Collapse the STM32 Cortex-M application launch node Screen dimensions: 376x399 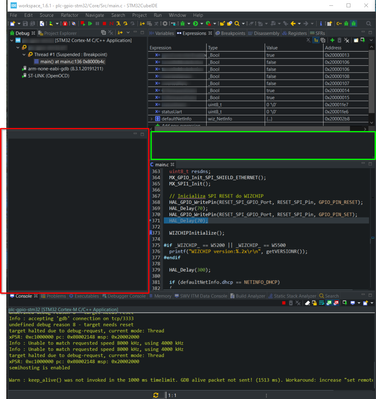(12, 40)
